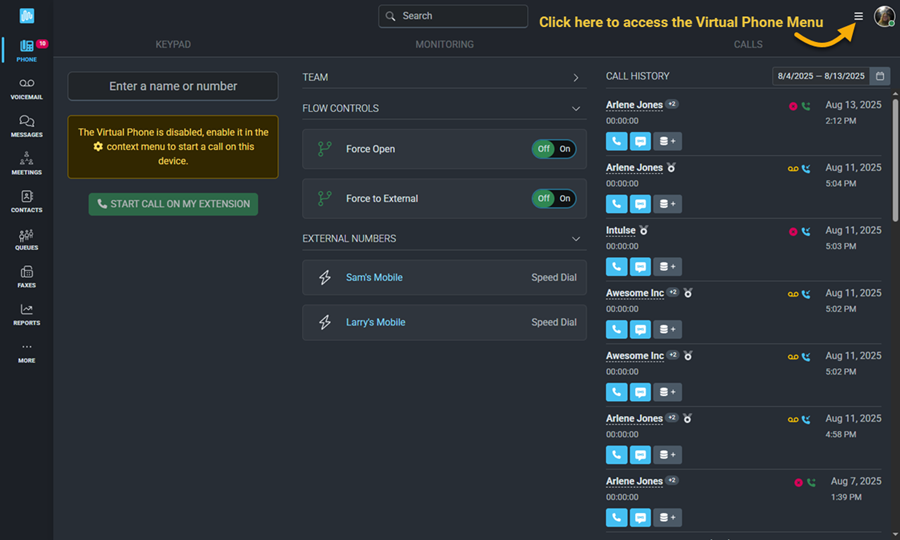Open the Faxes section
The width and height of the screenshot is (900, 540).
click(26, 277)
